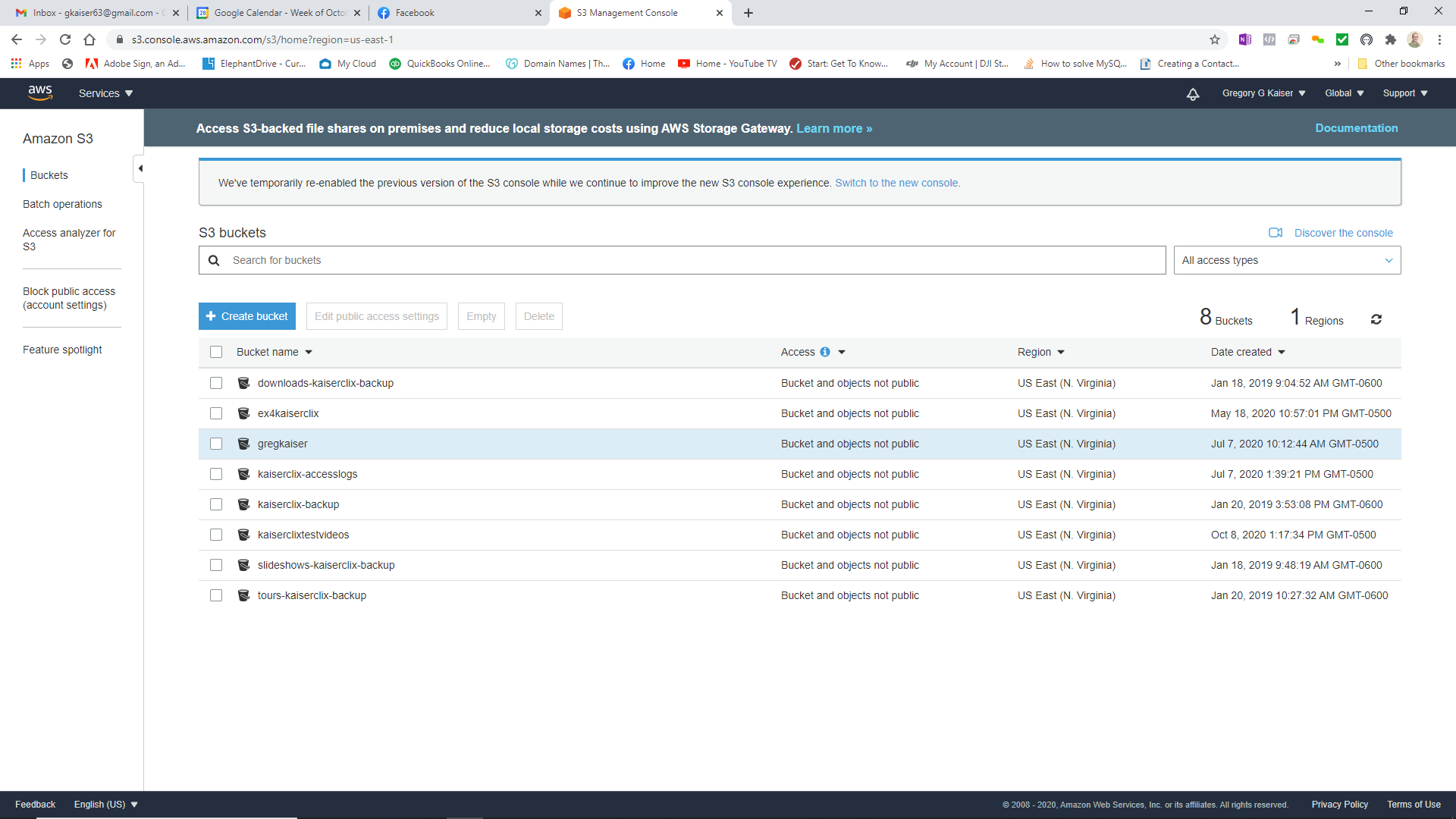1456x819 pixels.
Task: Click the AWS logo home icon
Action: click(x=40, y=93)
